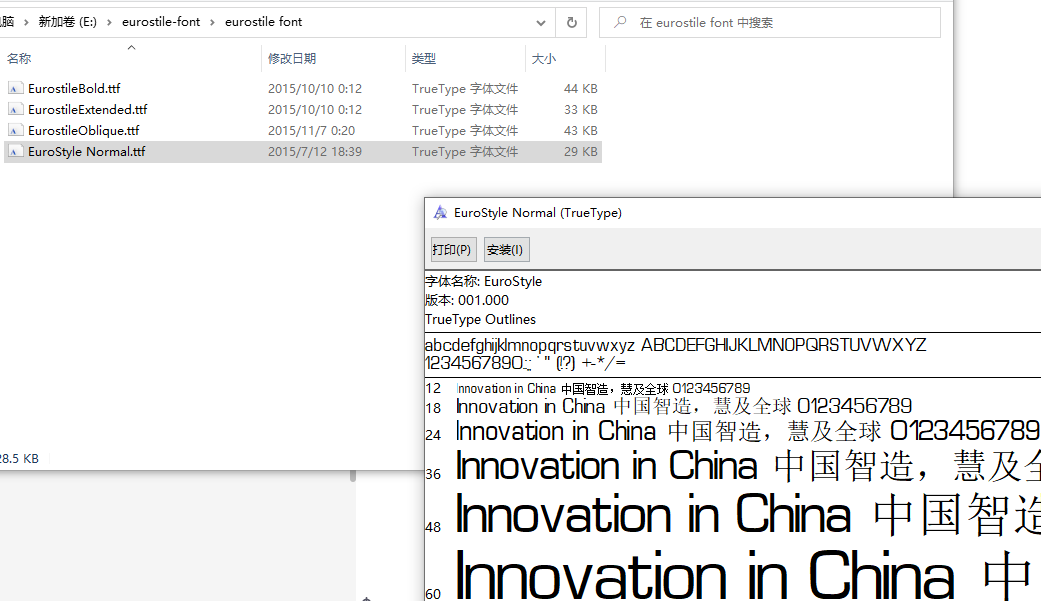This screenshot has width=1041, height=601.
Task: Go to the eurostile-font breadcrumb folder
Action: 161,22
